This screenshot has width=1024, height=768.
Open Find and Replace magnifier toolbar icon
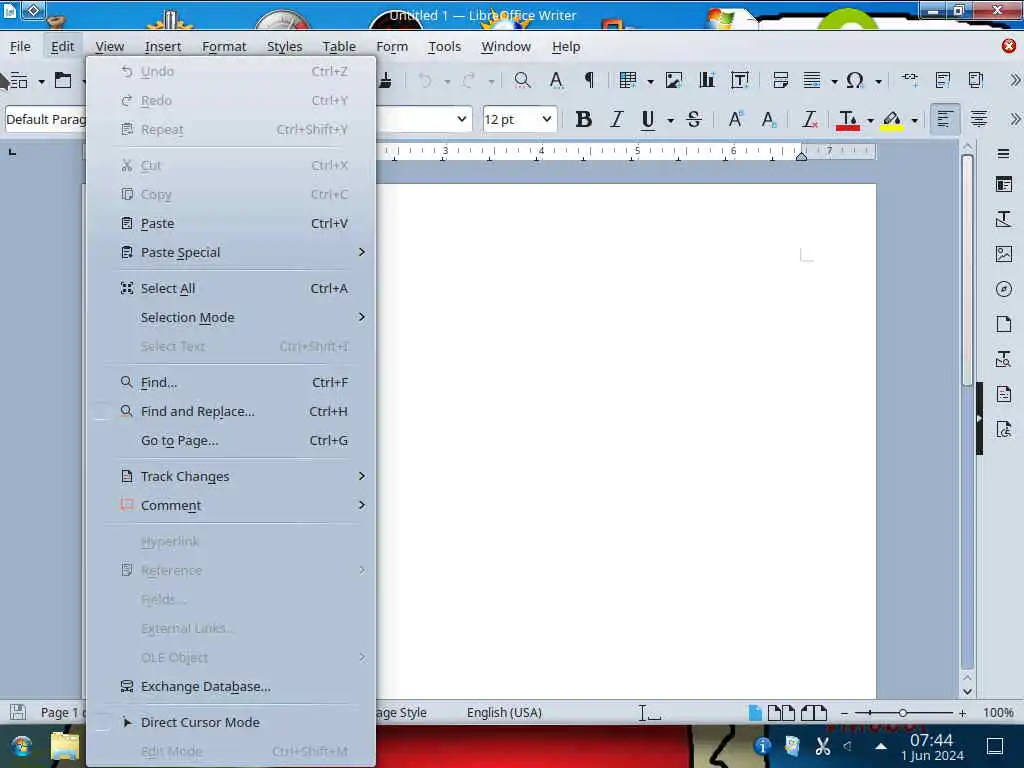522,80
